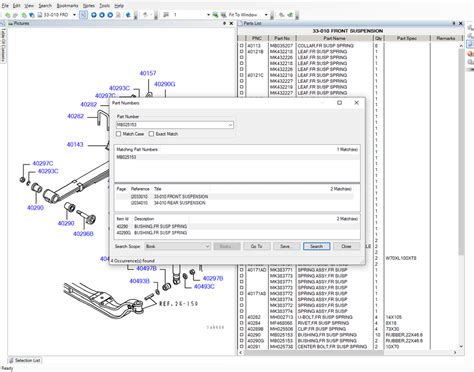The height and width of the screenshot is (372, 474).
Task: Click the Go To button
Action: click(x=257, y=246)
